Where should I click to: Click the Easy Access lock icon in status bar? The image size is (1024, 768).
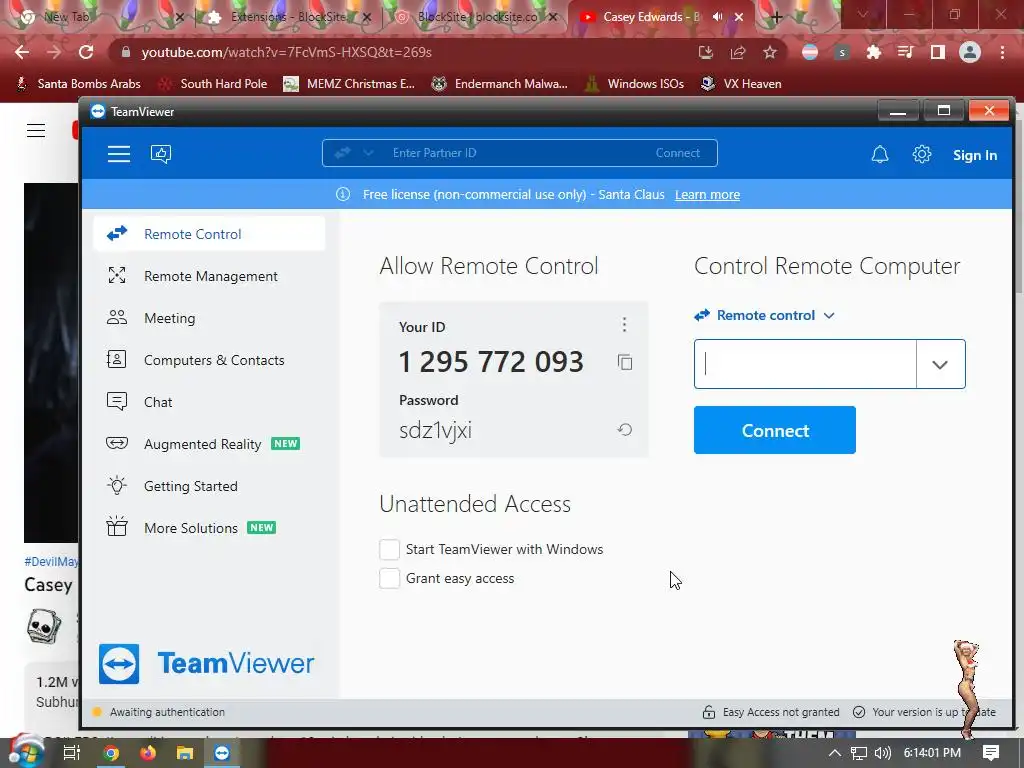709,712
